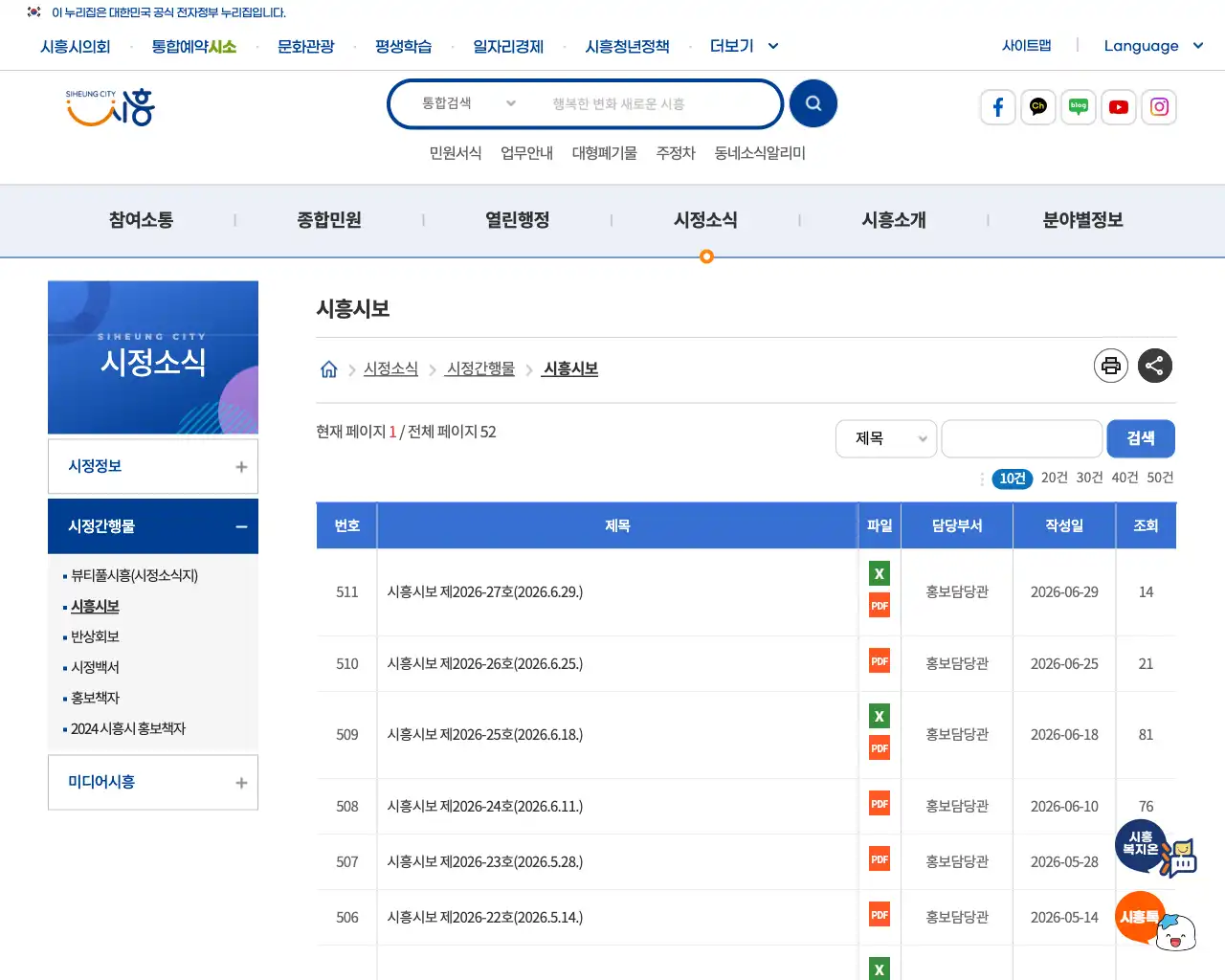Image resolution: width=1225 pixels, height=980 pixels.
Task: Open the 제목 search-field dropdown
Action: (886, 438)
